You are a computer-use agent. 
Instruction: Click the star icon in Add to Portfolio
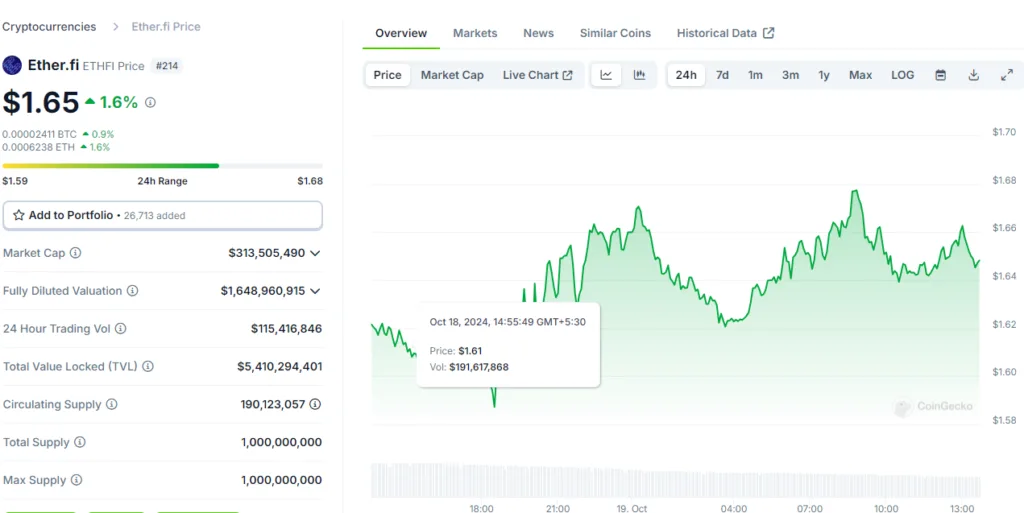(19, 215)
